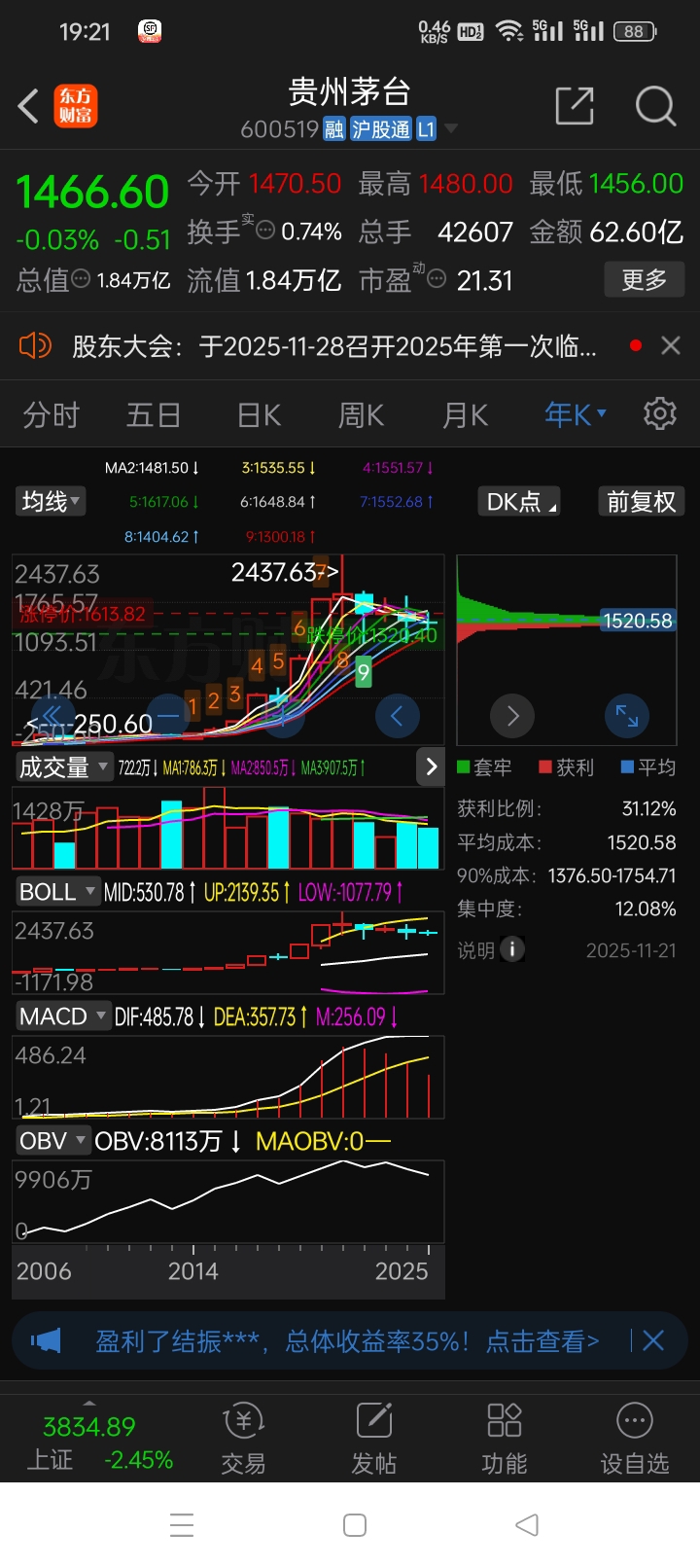Tap the speaker announcement icon
This screenshot has width=700, height=1568.
(35, 345)
